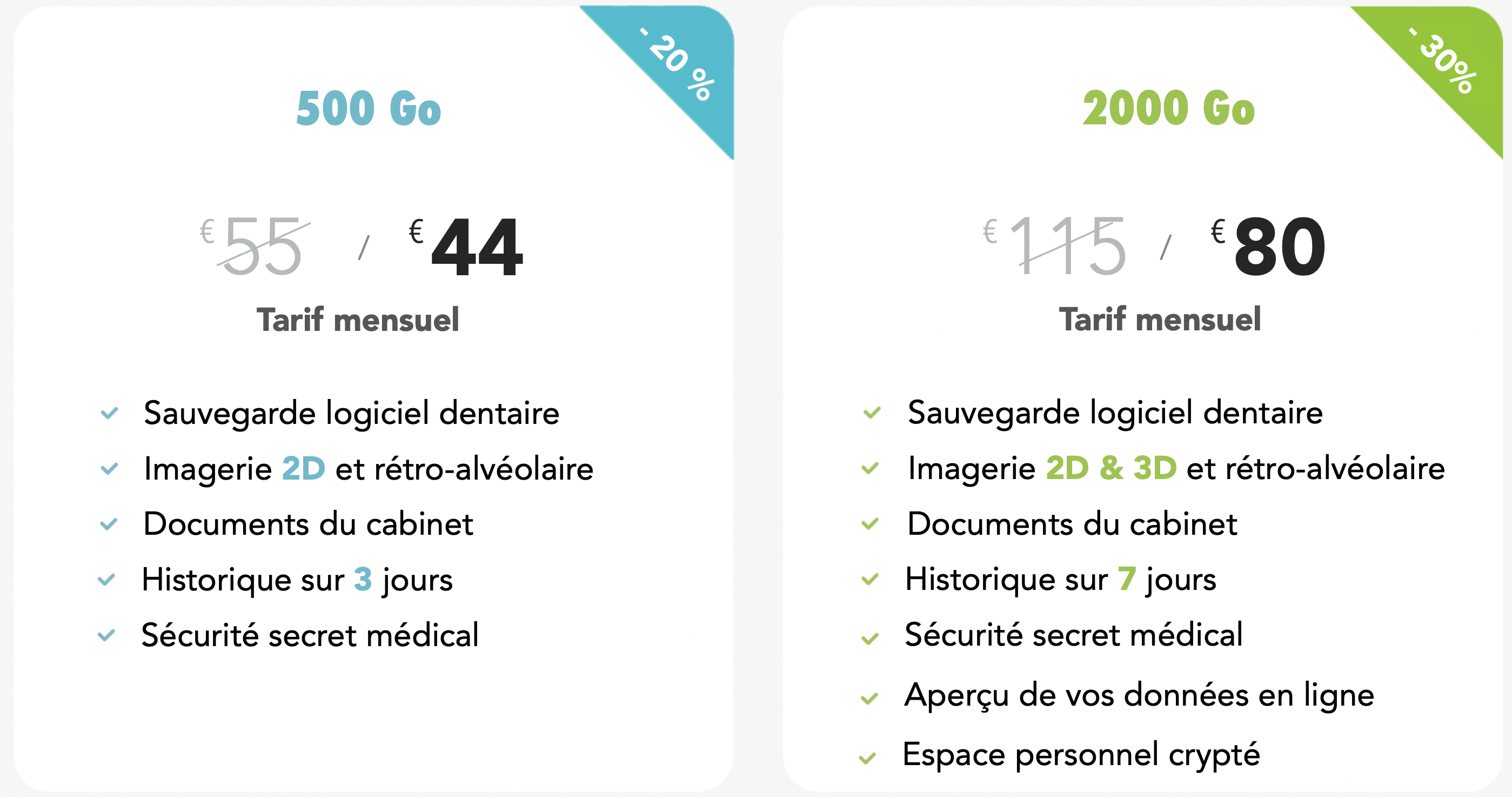The height and width of the screenshot is (797, 1512).
Task: Click green checkmark beside Aperçu de vos données
Action: click(x=869, y=698)
